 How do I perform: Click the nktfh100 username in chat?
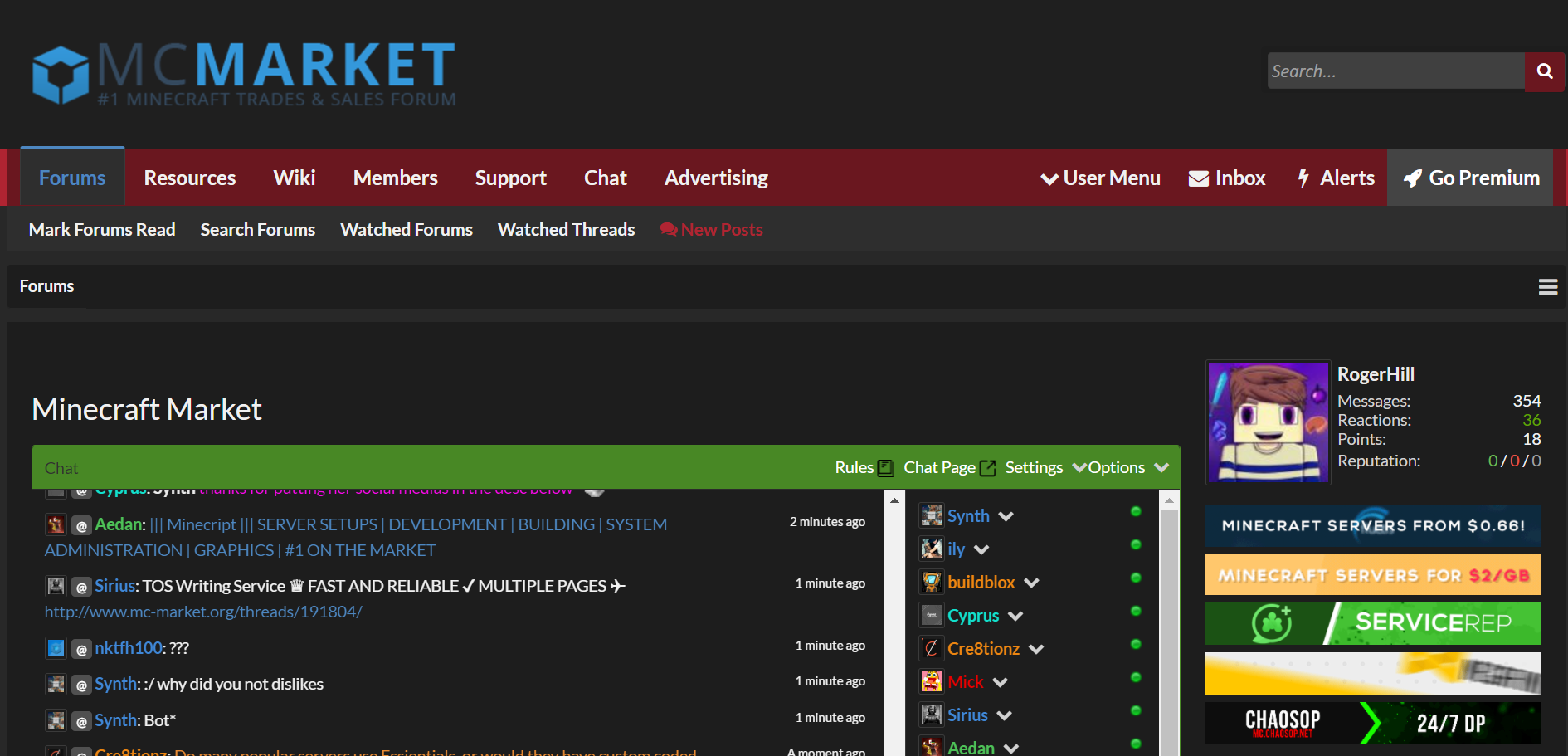[x=129, y=648]
